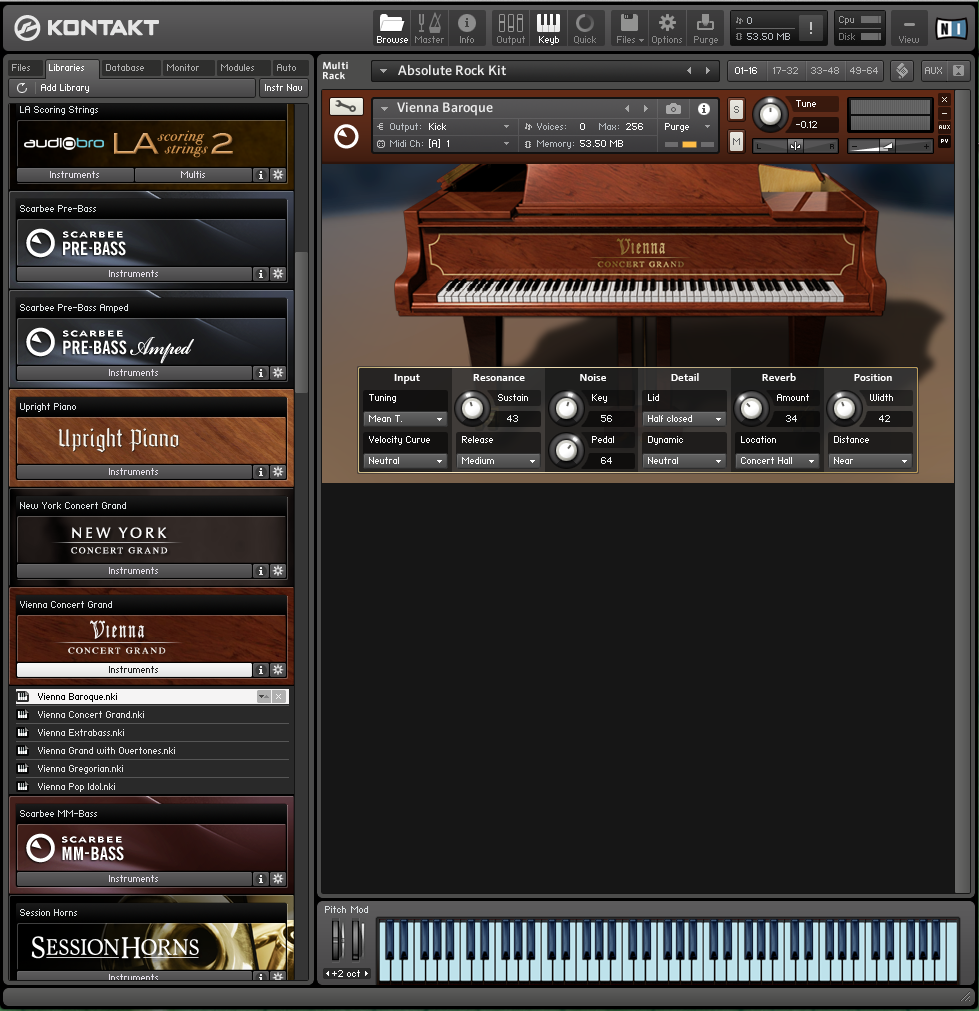Open settings gear for Upright Piano library
Screen dimensions: 979x1011
(x=278, y=472)
